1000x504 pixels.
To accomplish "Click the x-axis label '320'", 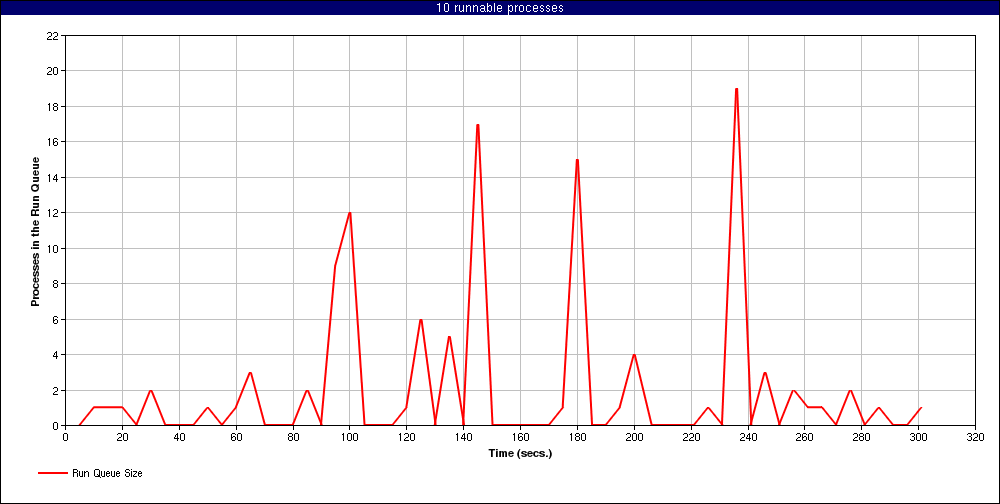I will pos(975,437).
